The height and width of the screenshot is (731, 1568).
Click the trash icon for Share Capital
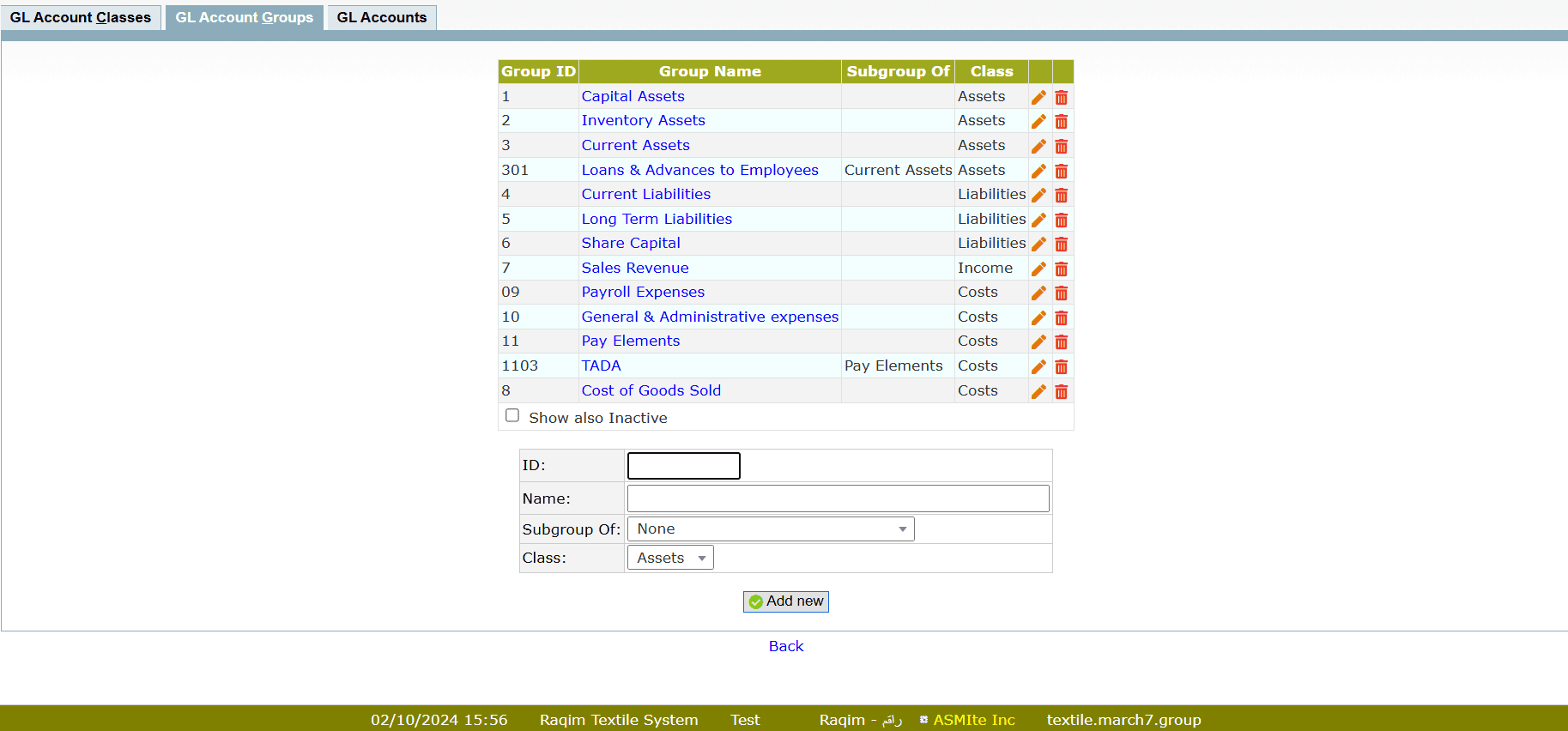(1062, 245)
